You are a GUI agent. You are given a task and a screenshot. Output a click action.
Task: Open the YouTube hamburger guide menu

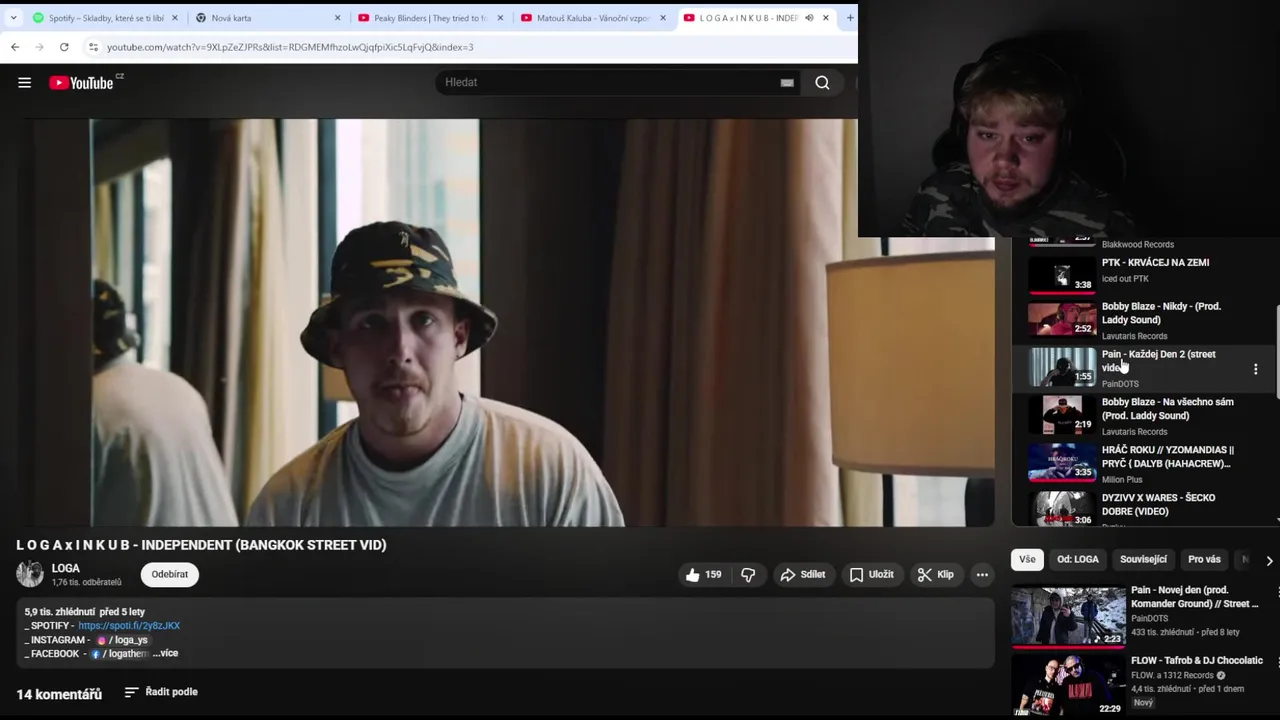(x=24, y=83)
